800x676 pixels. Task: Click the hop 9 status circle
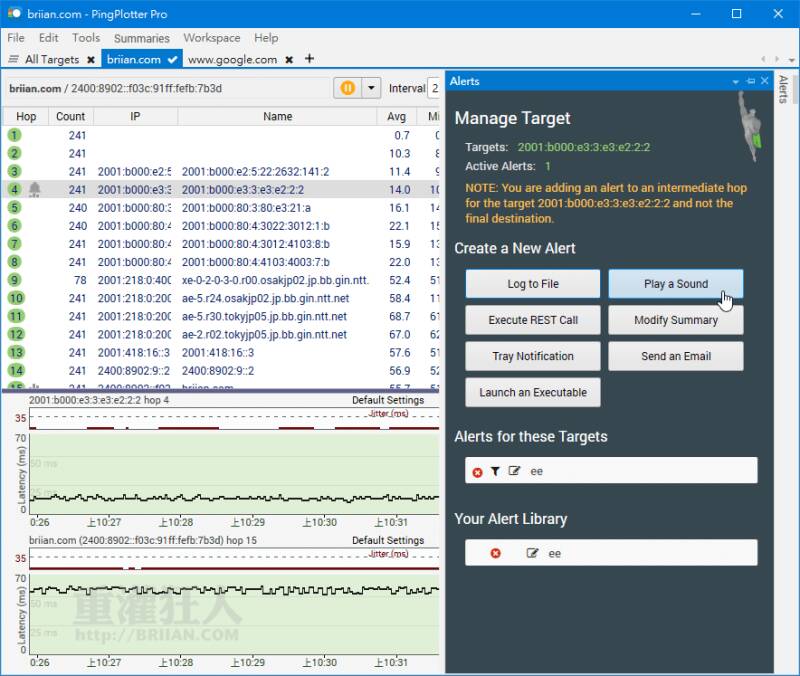click(14, 280)
